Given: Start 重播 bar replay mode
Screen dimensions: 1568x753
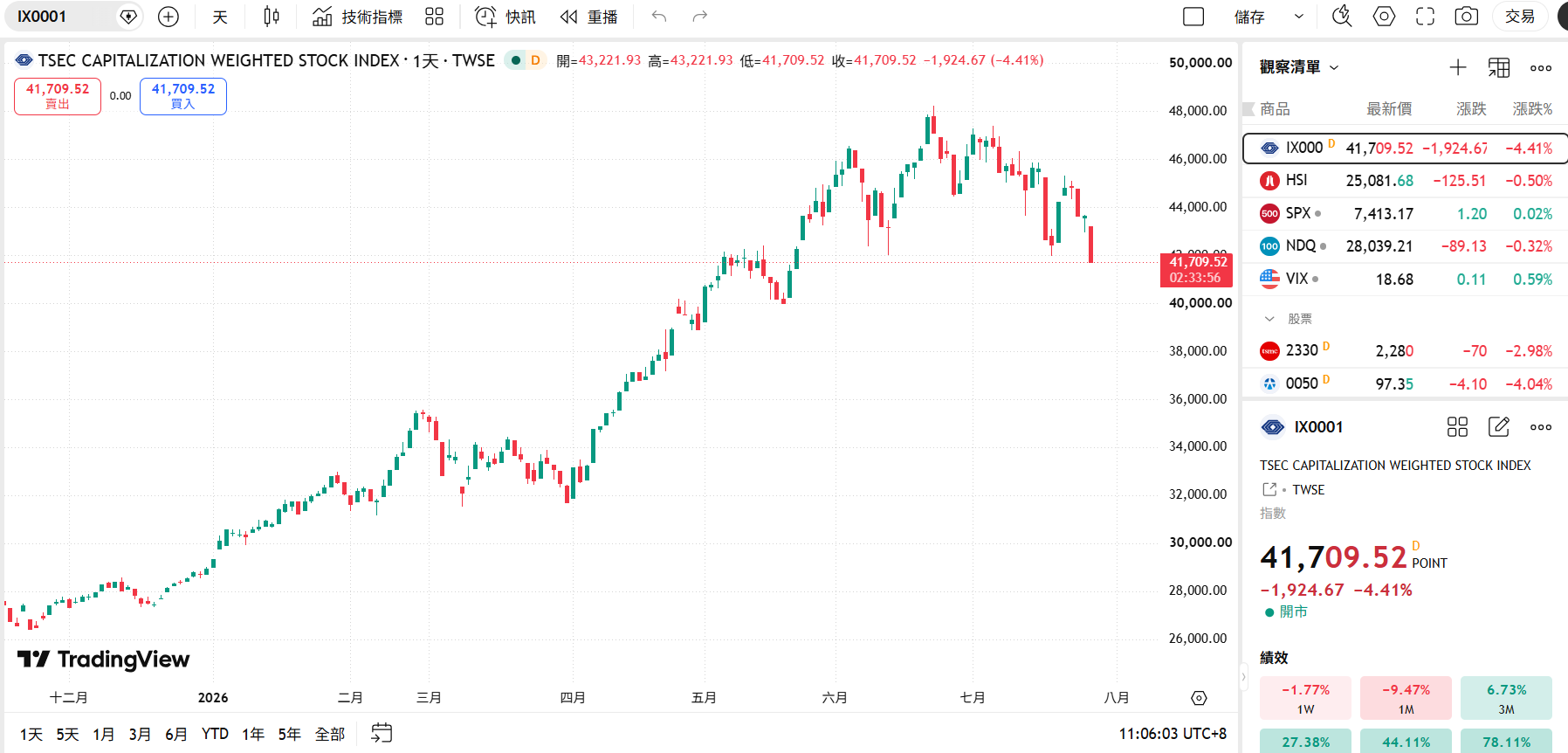Looking at the screenshot, I should (x=589, y=17).
